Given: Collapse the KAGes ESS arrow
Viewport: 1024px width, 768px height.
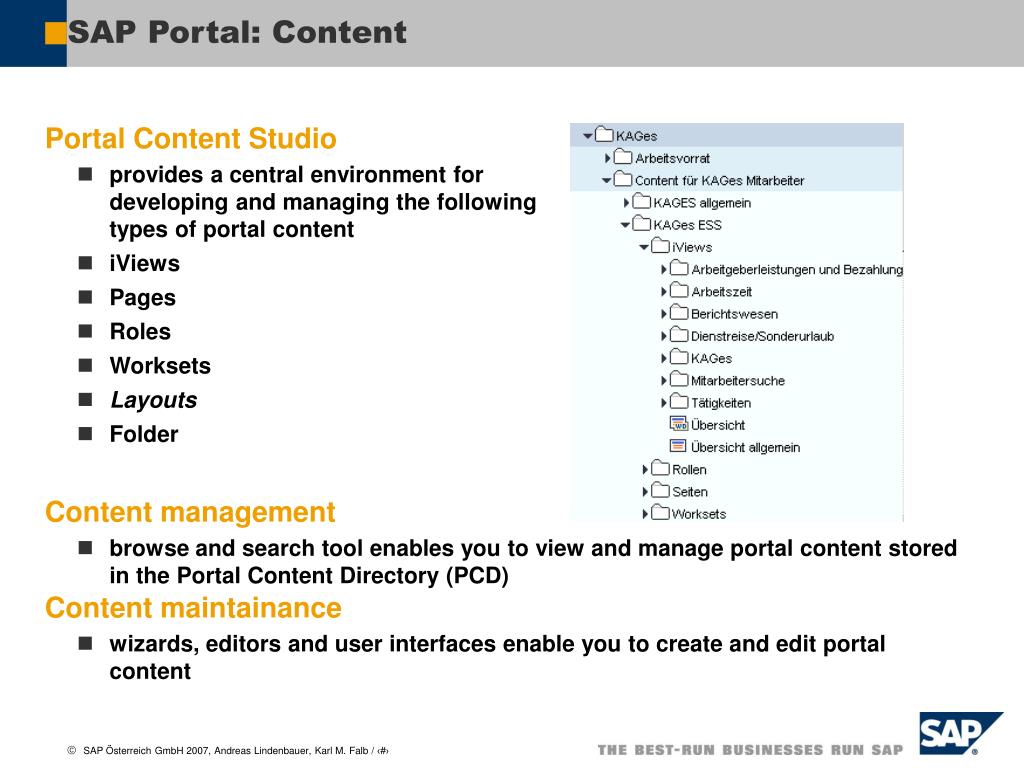Looking at the screenshot, I should [625, 225].
